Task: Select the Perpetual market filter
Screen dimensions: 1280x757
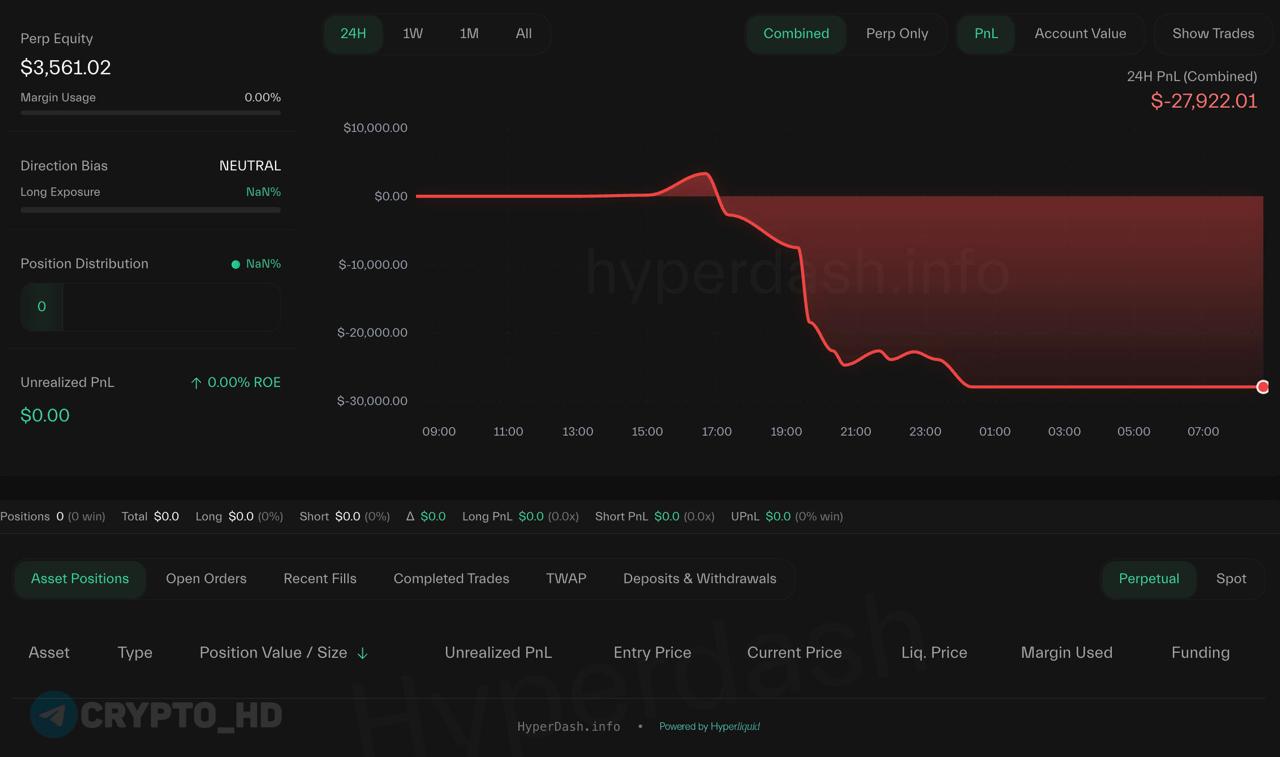Action: click(x=1149, y=579)
